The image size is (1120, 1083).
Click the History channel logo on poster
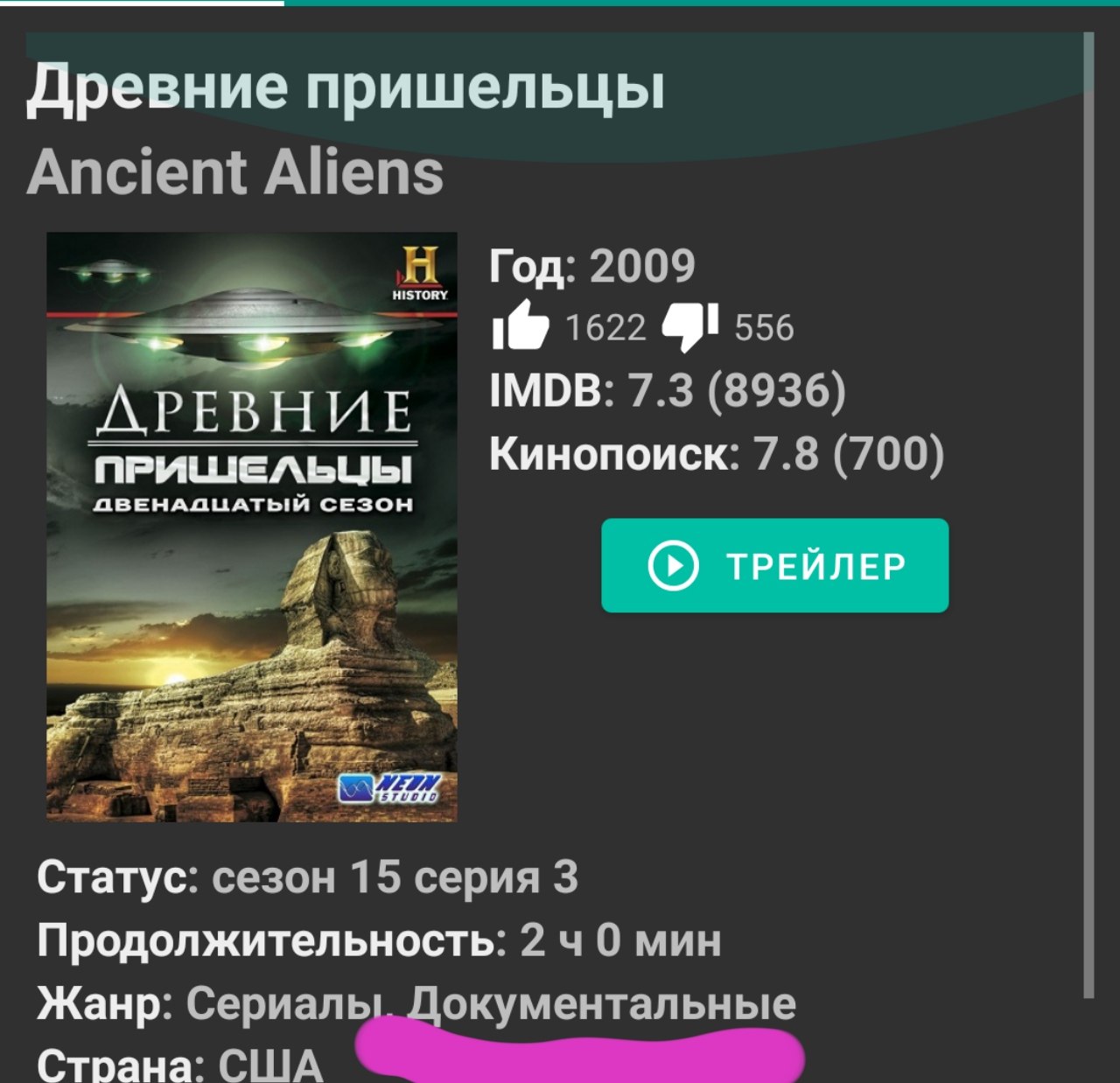pyautogui.click(x=420, y=274)
